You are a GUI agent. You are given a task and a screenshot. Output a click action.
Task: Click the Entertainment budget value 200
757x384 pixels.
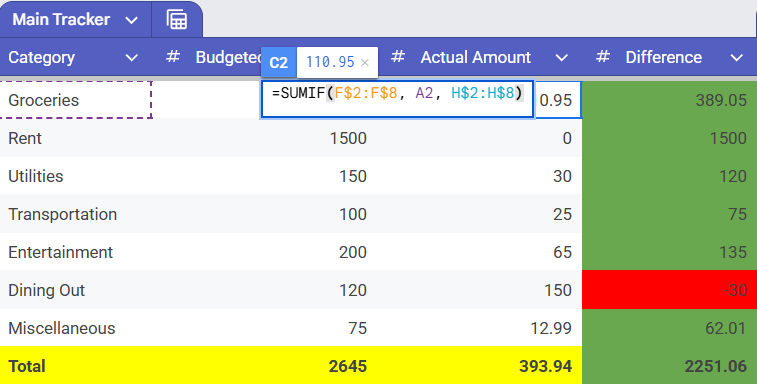coord(352,252)
